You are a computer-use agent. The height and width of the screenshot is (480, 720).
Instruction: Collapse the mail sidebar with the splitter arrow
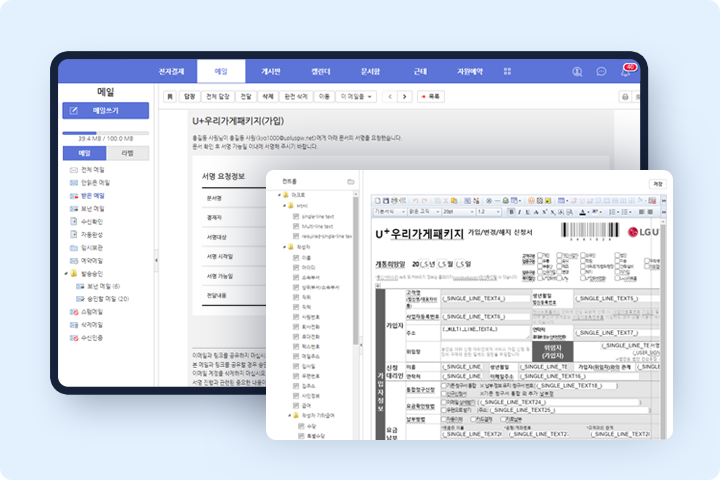[x=156, y=260]
